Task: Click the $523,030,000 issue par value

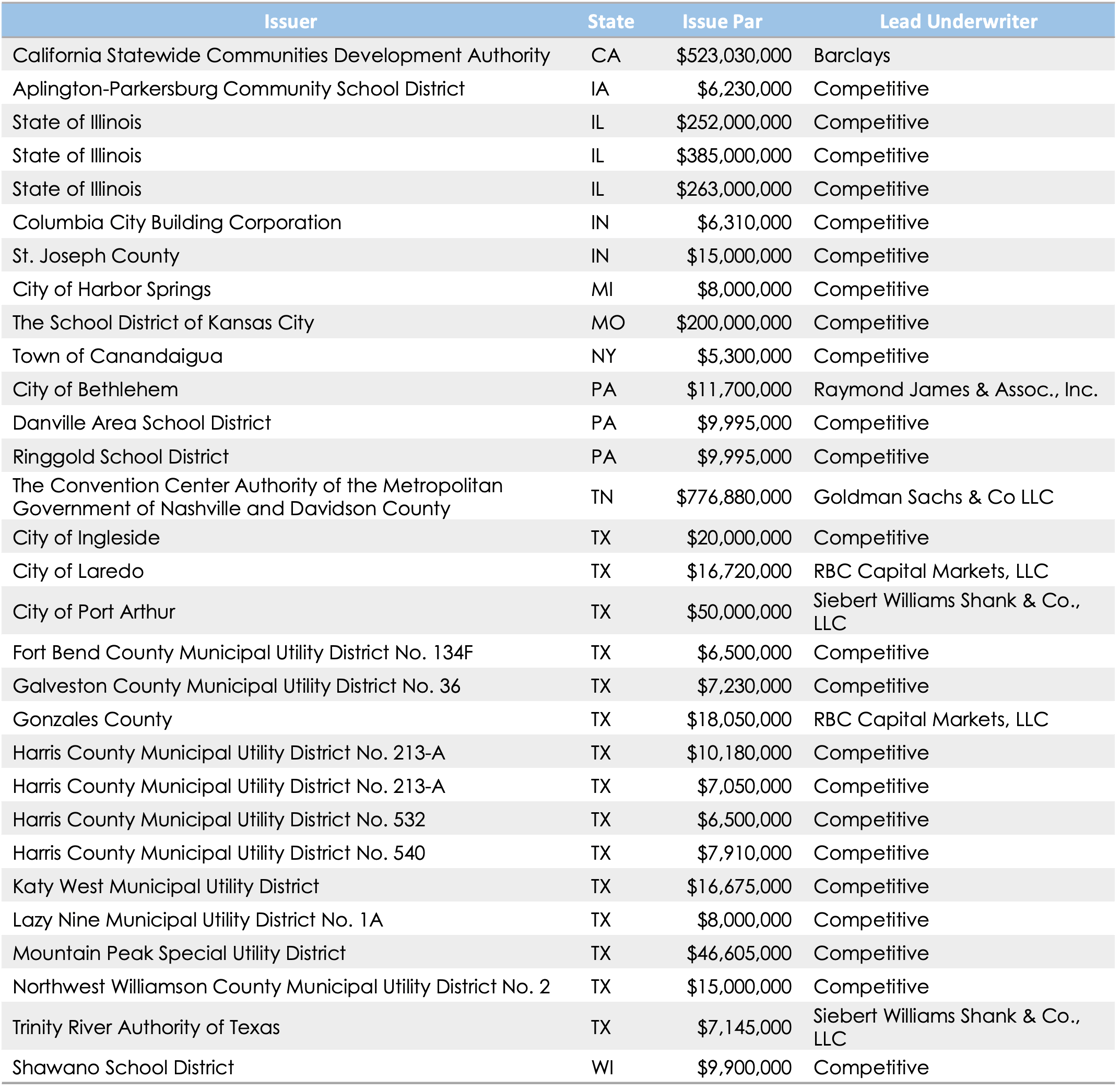Action: (x=734, y=55)
